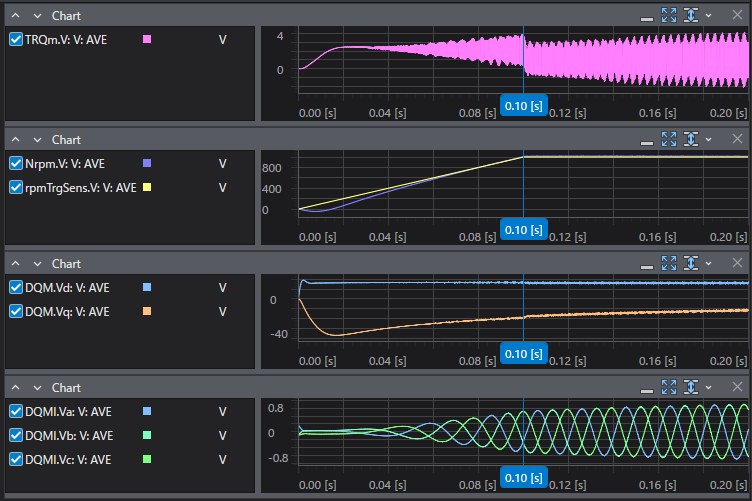Hide the DQM.Vq trace checkbox
This screenshot has width=752, height=501.
point(16,311)
